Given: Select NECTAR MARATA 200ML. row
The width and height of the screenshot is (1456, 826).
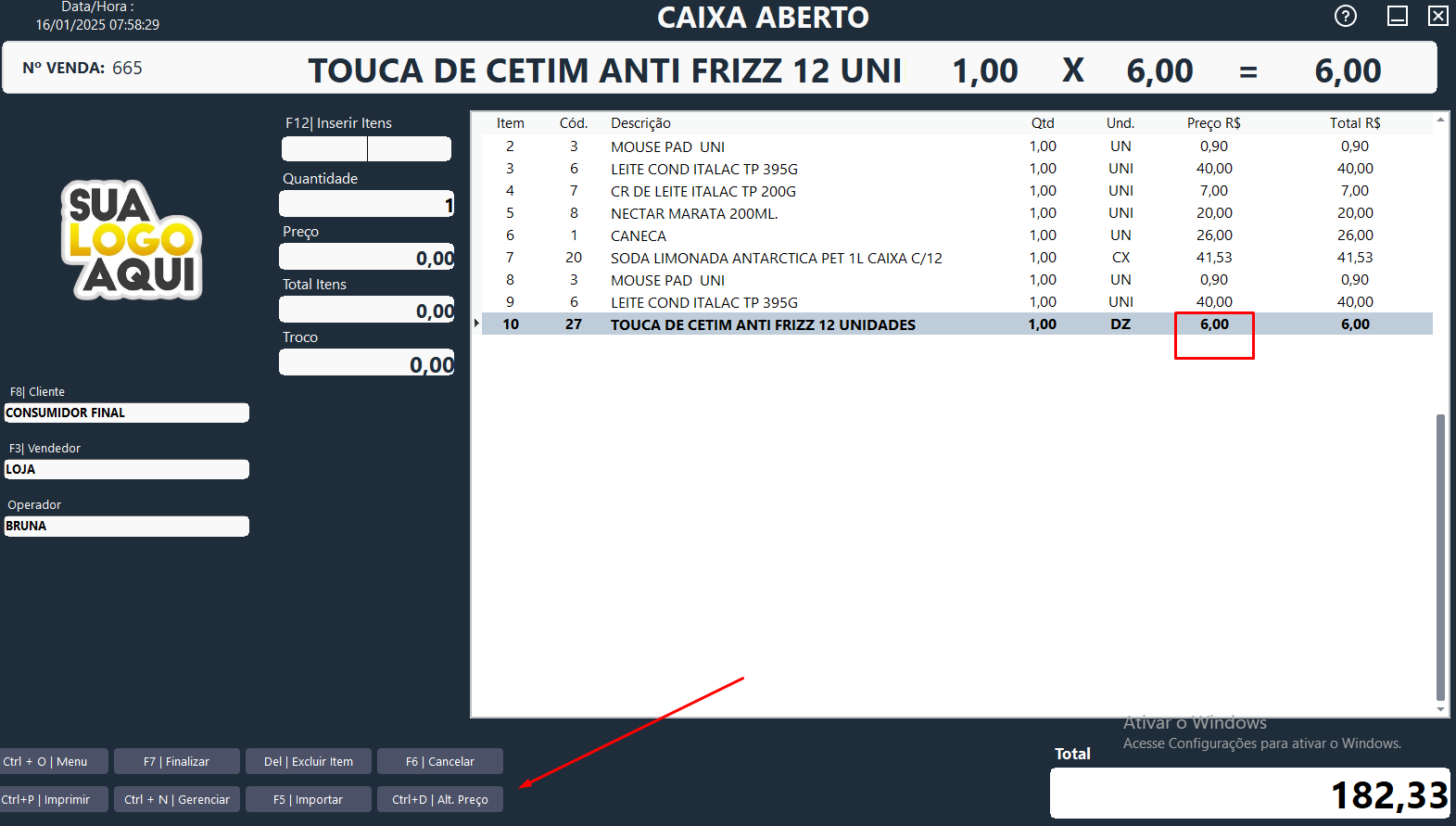Looking at the screenshot, I should click(x=957, y=213).
